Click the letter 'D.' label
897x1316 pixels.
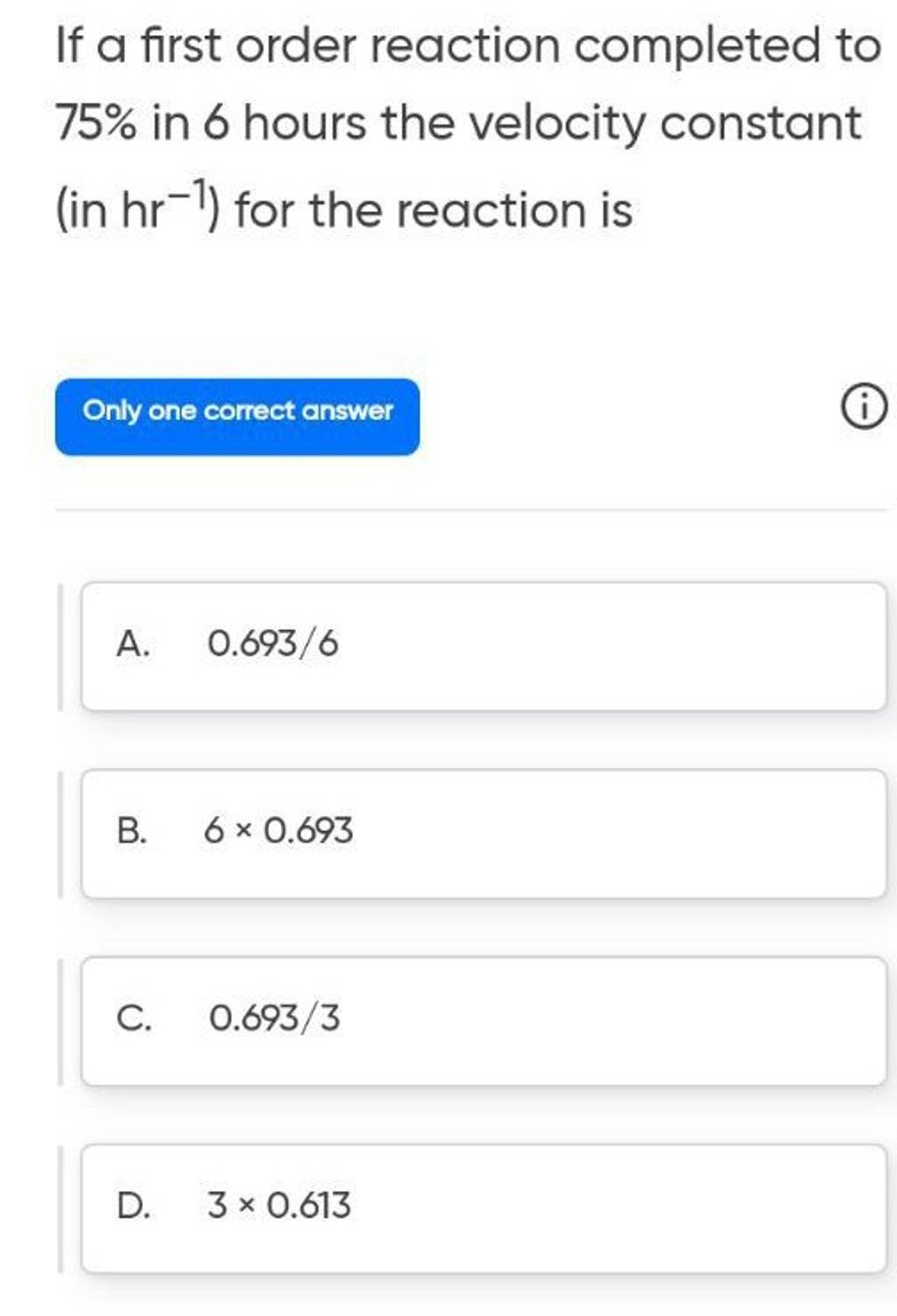(x=133, y=1207)
